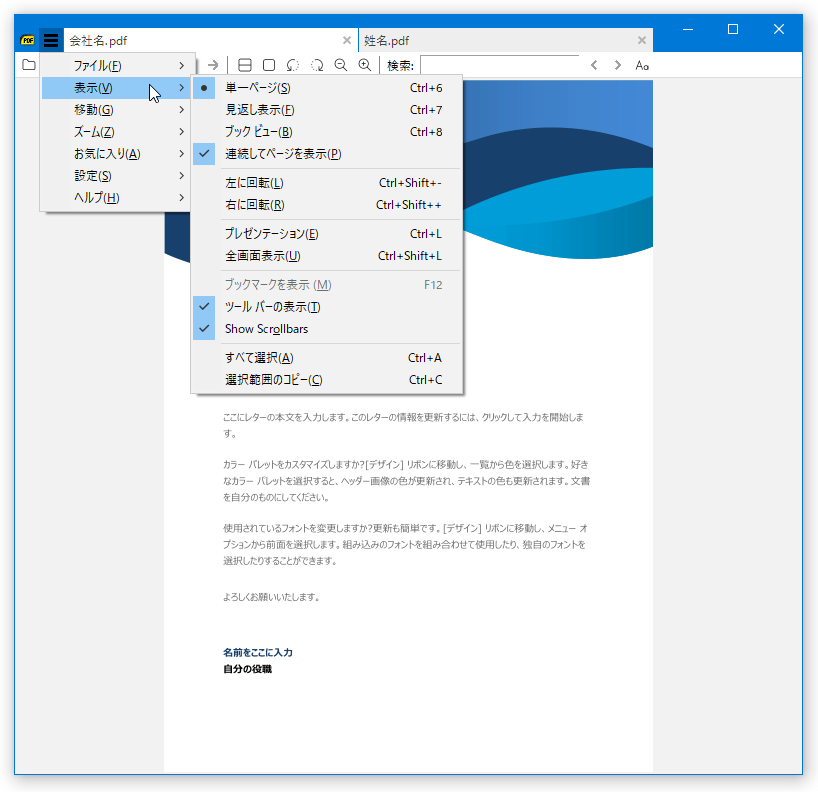Click the zoom in magnifier icon
This screenshot has height=792, width=818.
click(365, 65)
